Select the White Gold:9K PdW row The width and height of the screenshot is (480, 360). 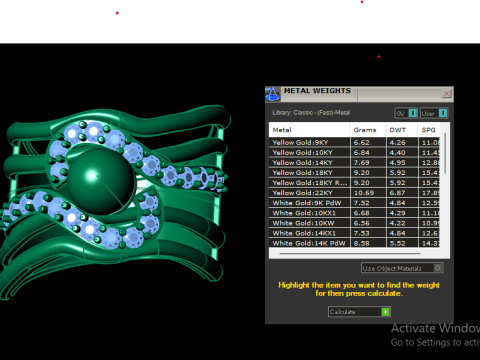pos(354,203)
